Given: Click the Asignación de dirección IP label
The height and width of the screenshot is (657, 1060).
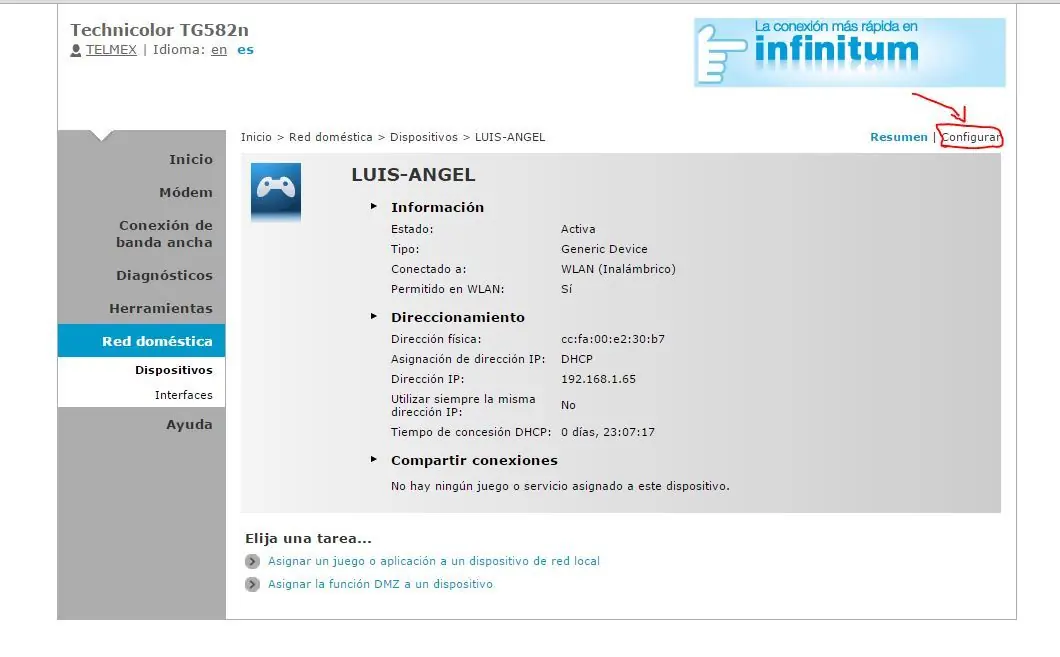Looking at the screenshot, I should click(468, 359).
